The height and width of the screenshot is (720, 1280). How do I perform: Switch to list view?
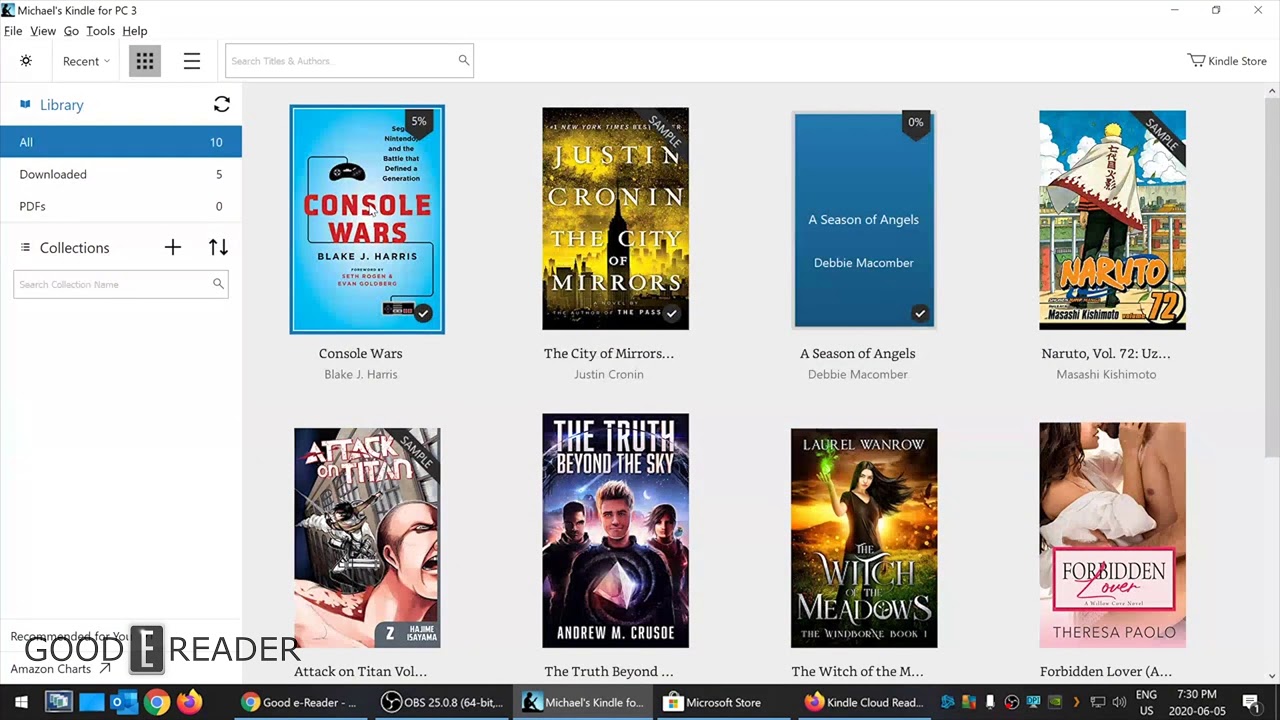[192, 61]
